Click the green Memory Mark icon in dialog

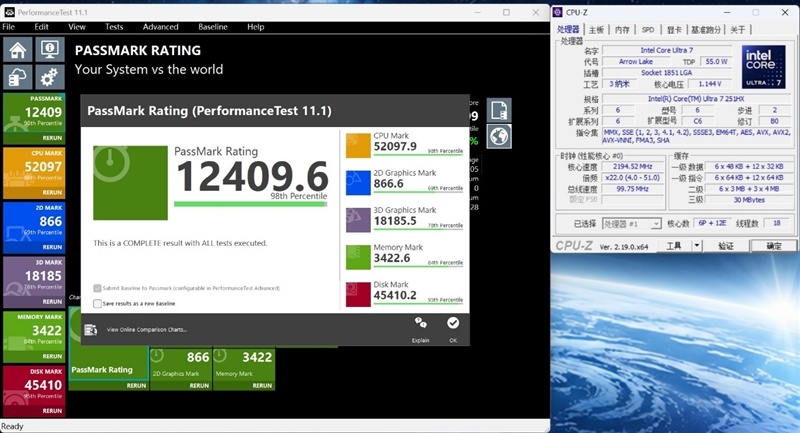coord(358,258)
